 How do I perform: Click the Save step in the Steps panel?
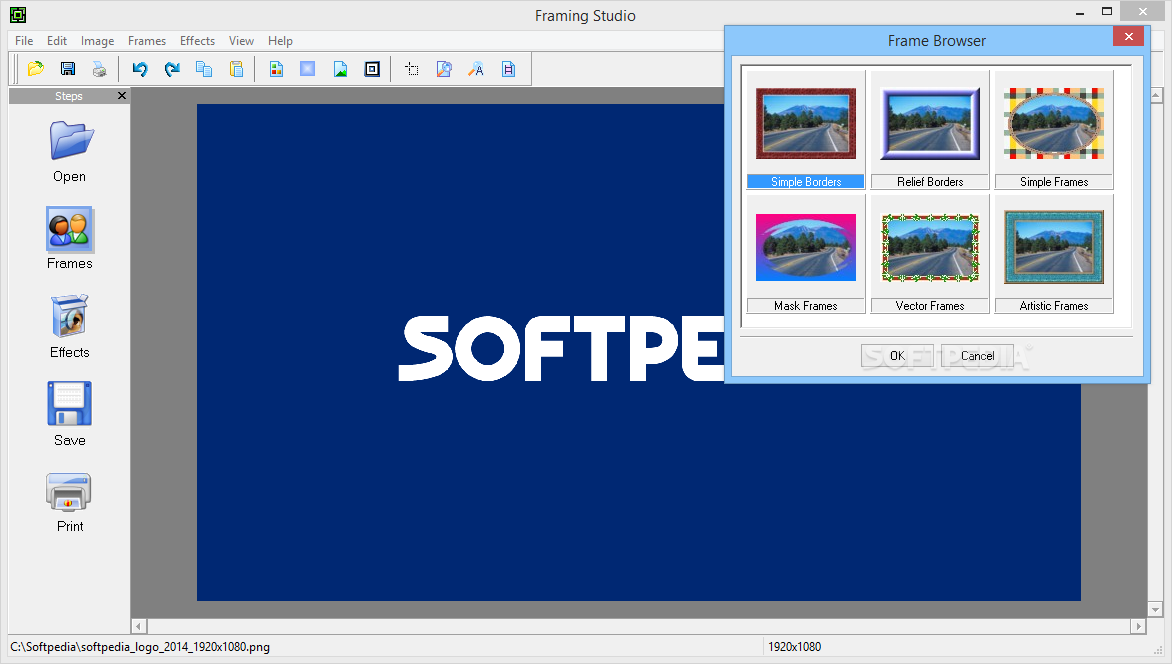pos(70,414)
